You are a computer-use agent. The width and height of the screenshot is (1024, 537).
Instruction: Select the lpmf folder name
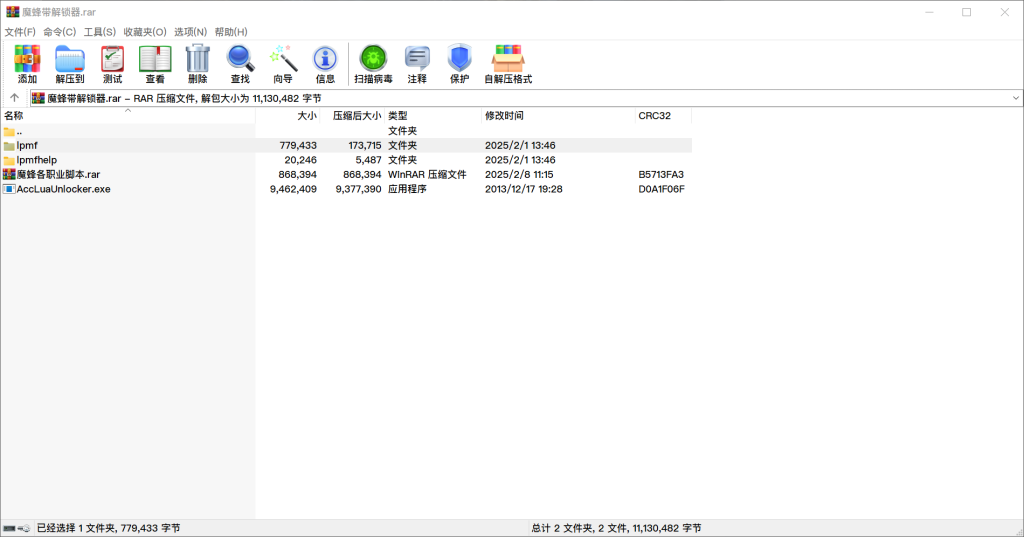27,146
